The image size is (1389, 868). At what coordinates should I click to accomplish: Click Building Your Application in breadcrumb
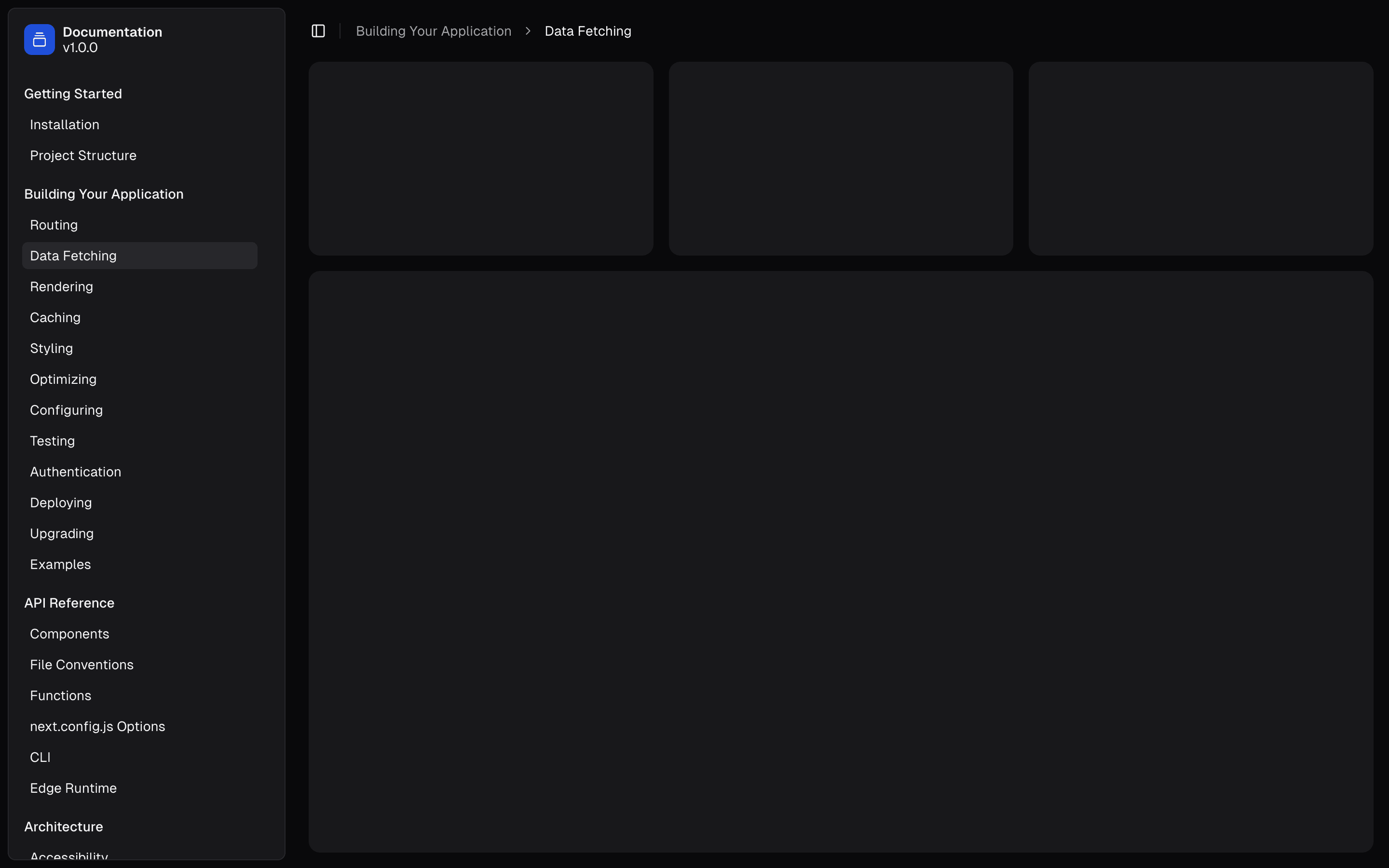point(434,31)
